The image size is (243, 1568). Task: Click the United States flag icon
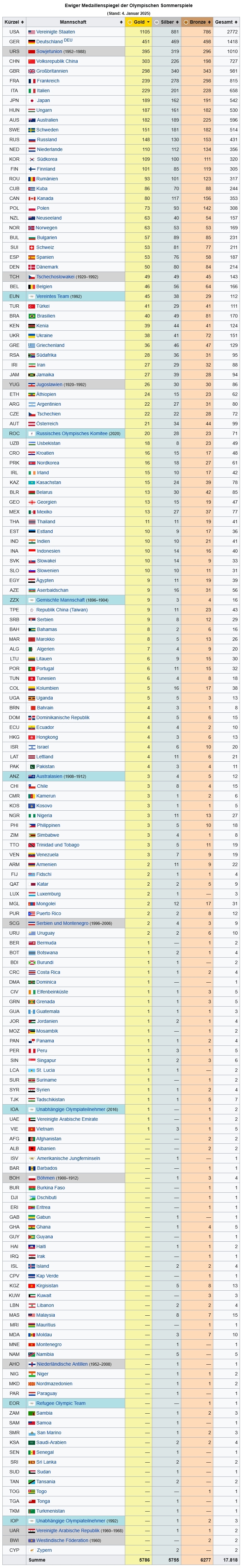(32, 32)
